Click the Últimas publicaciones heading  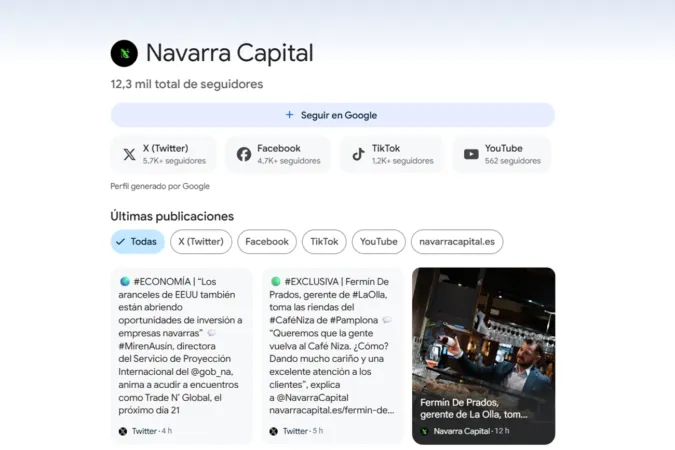coord(172,216)
